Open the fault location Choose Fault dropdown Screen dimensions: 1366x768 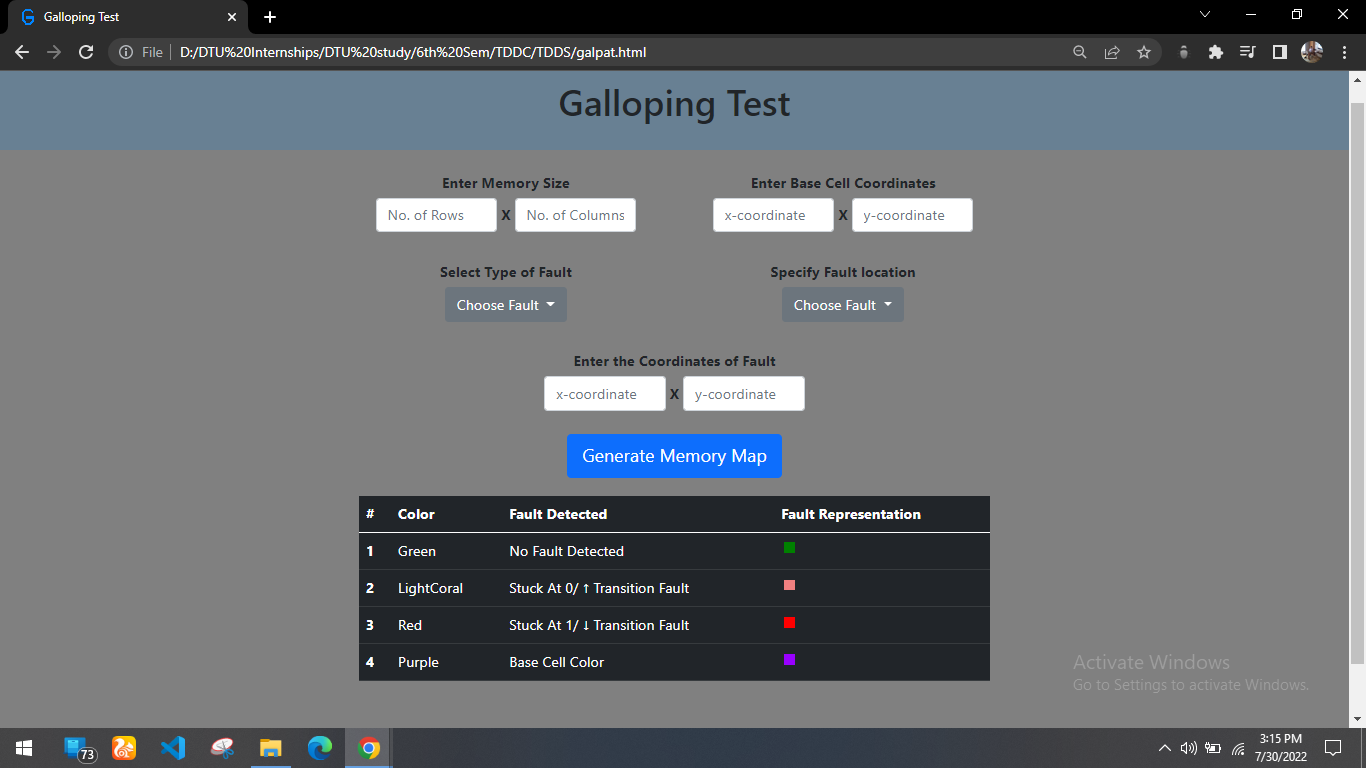click(842, 304)
